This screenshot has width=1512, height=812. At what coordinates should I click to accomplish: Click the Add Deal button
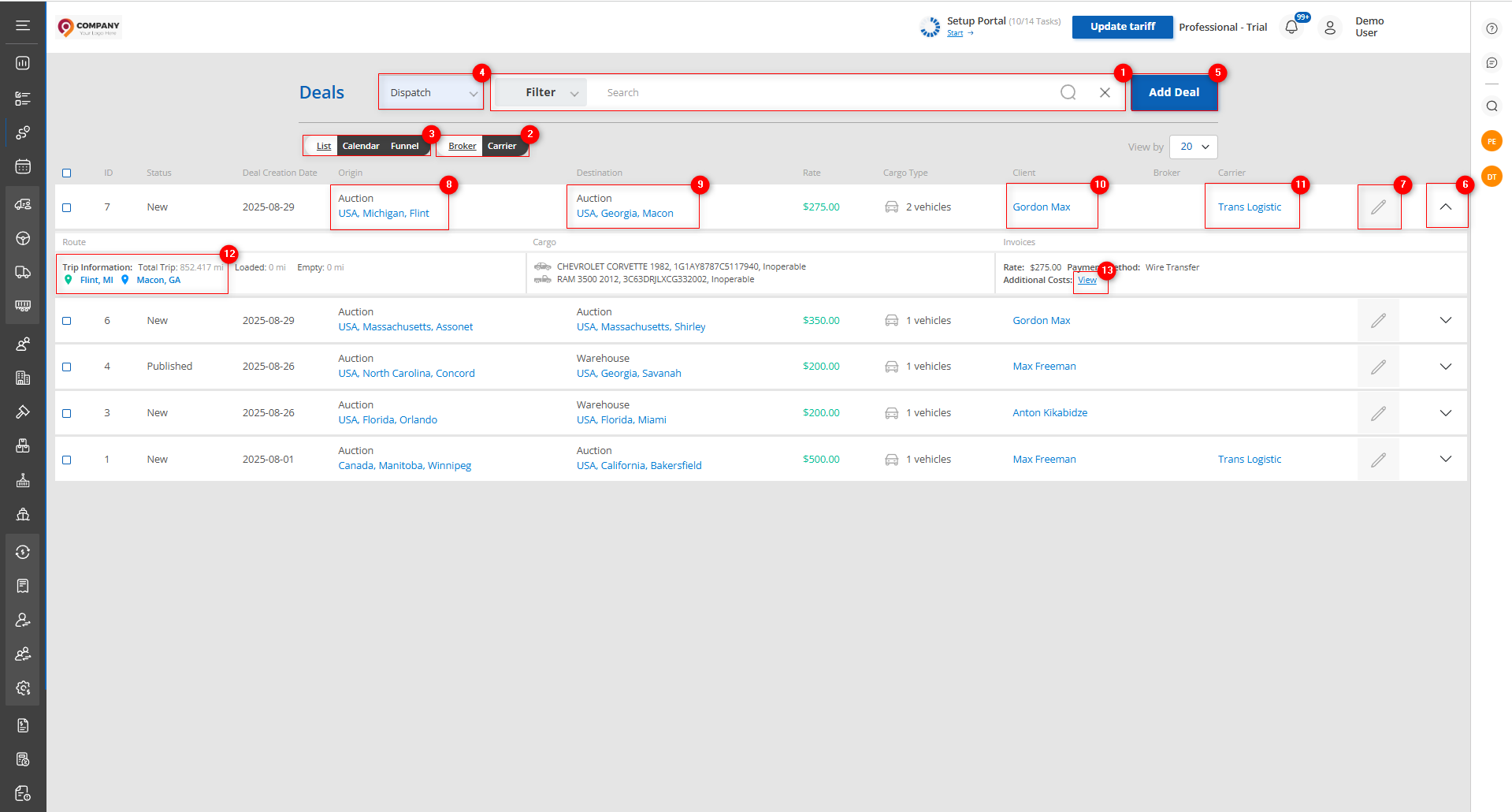1173,93
